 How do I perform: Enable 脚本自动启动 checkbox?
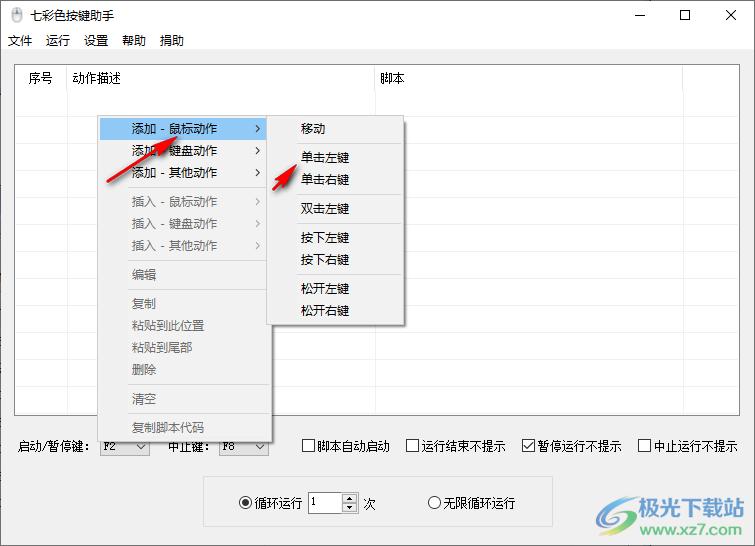click(x=309, y=446)
